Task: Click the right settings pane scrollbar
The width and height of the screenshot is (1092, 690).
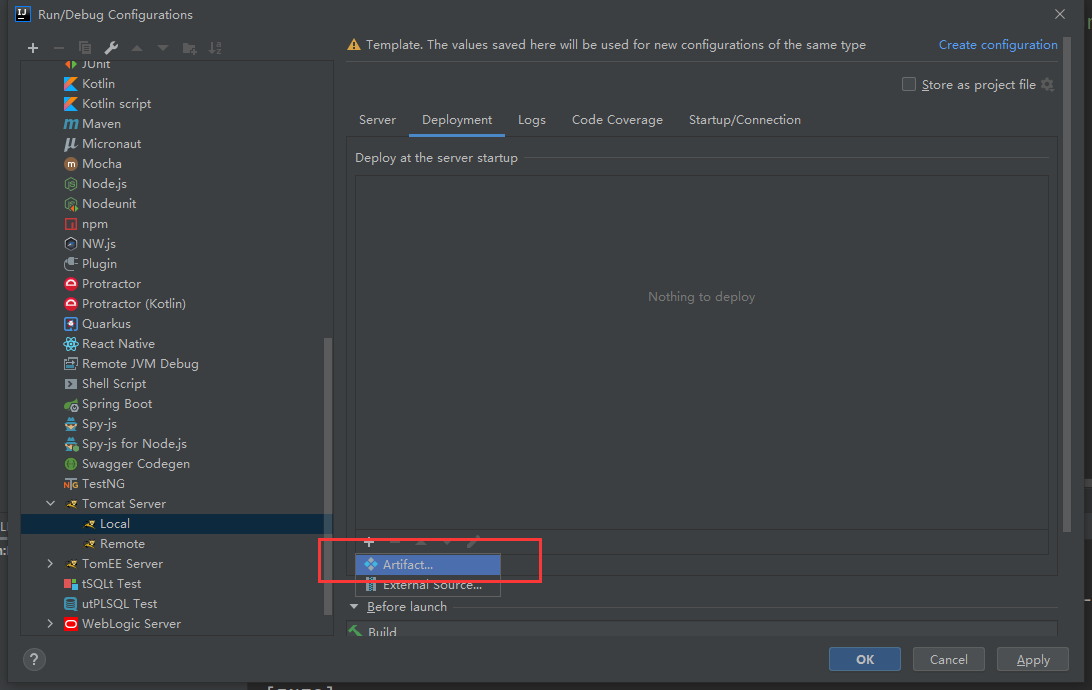Action: coord(1067,285)
